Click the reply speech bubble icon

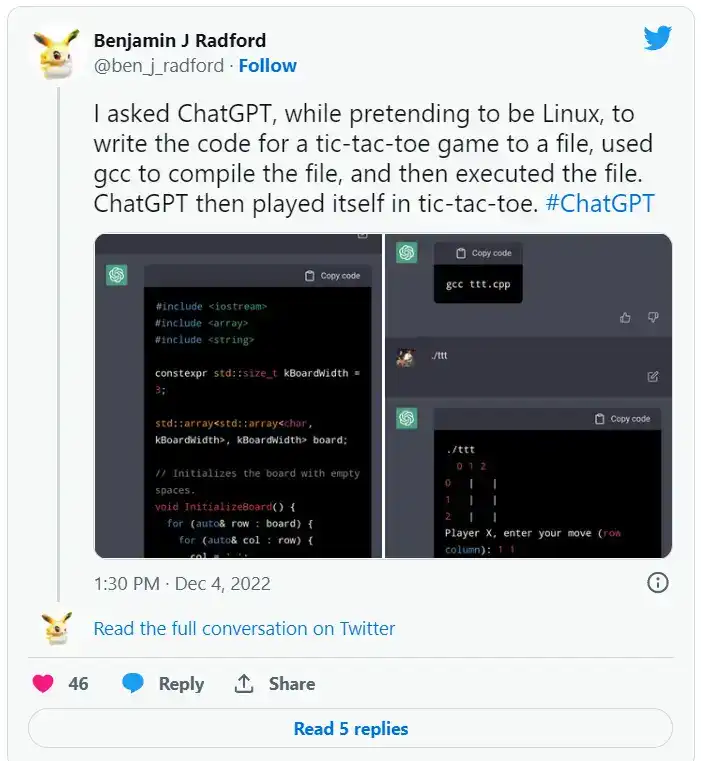pos(133,684)
